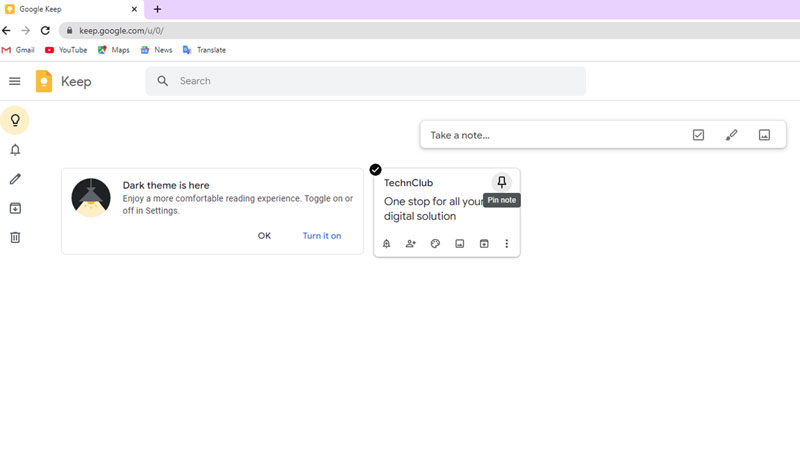The width and height of the screenshot is (800, 450).
Task: Open Archive icon in sidebar
Action: (15, 208)
